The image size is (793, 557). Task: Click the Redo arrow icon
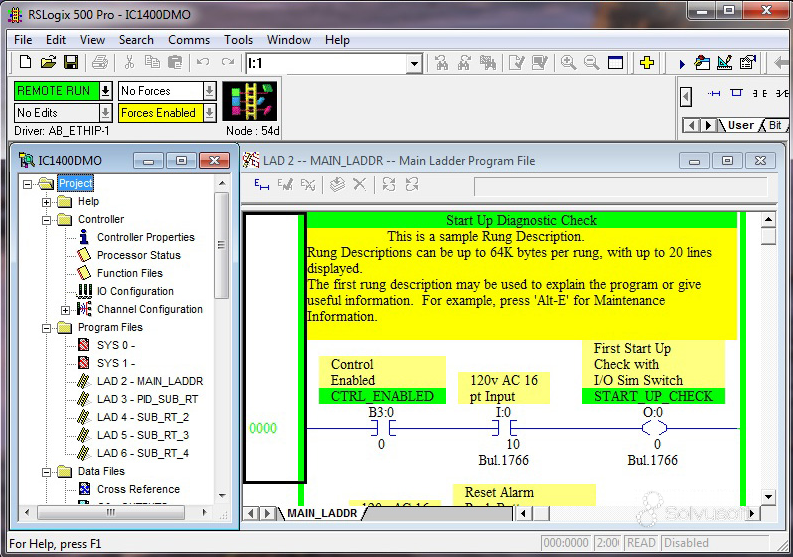click(x=228, y=63)
